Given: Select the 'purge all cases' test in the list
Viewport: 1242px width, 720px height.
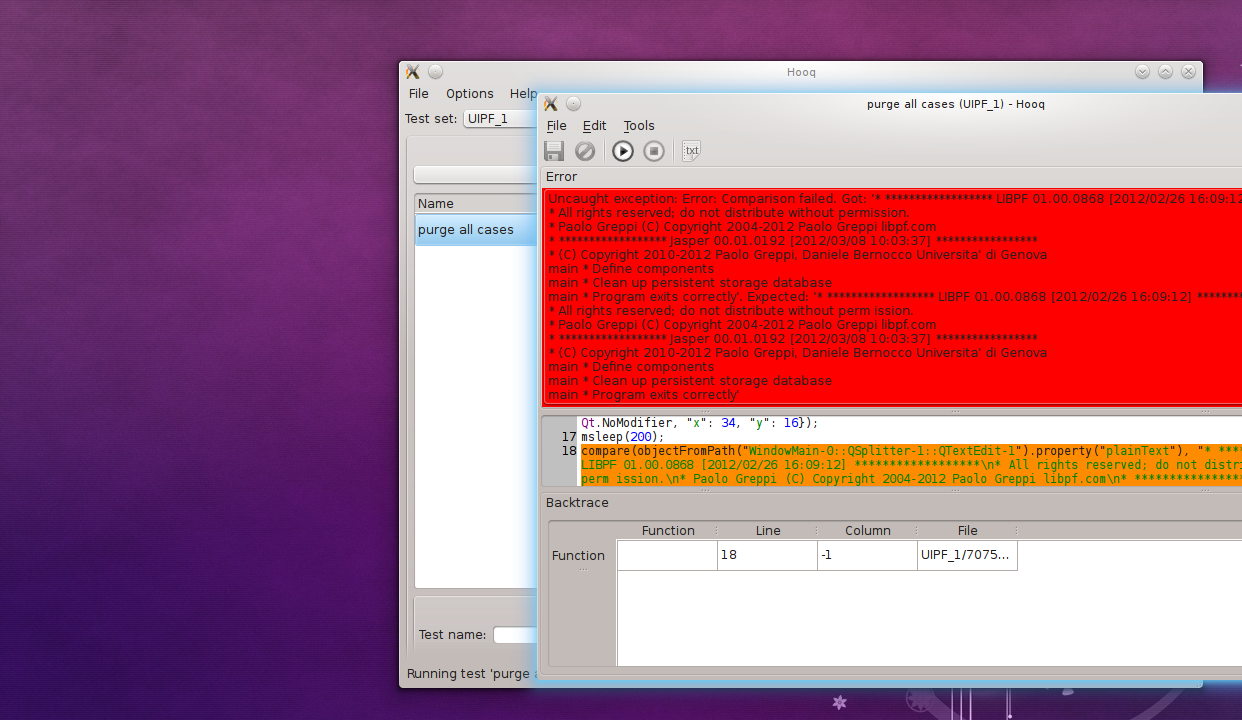Looking at the screenshot, I should tap(466, 230).
